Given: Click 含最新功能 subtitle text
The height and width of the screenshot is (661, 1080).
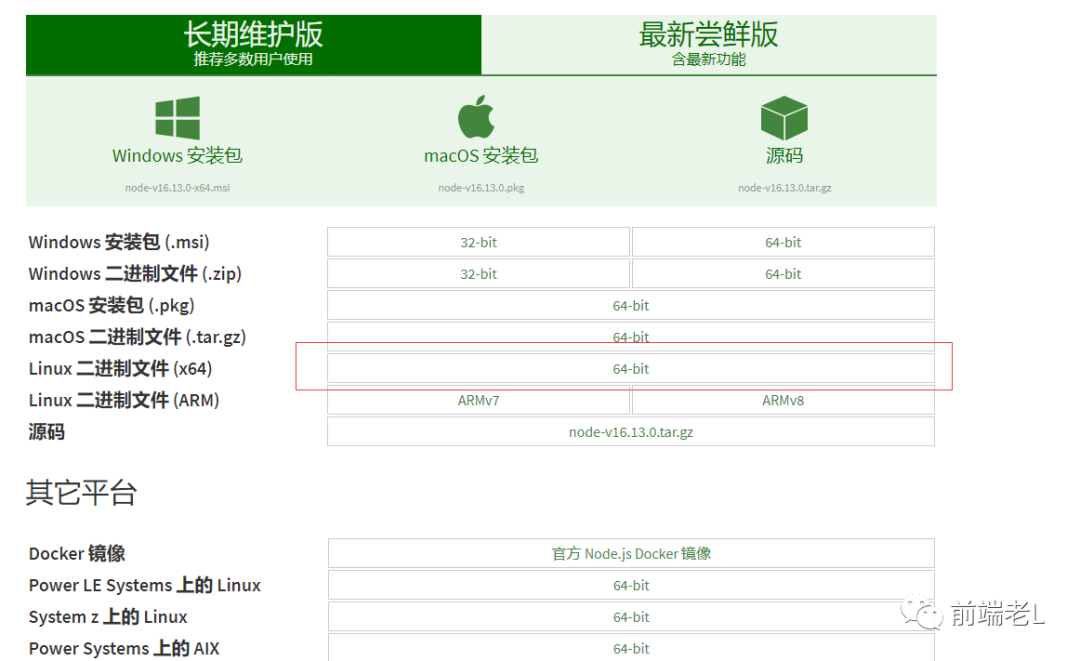Looking at the screenshot, I should [x=709, y=59].
